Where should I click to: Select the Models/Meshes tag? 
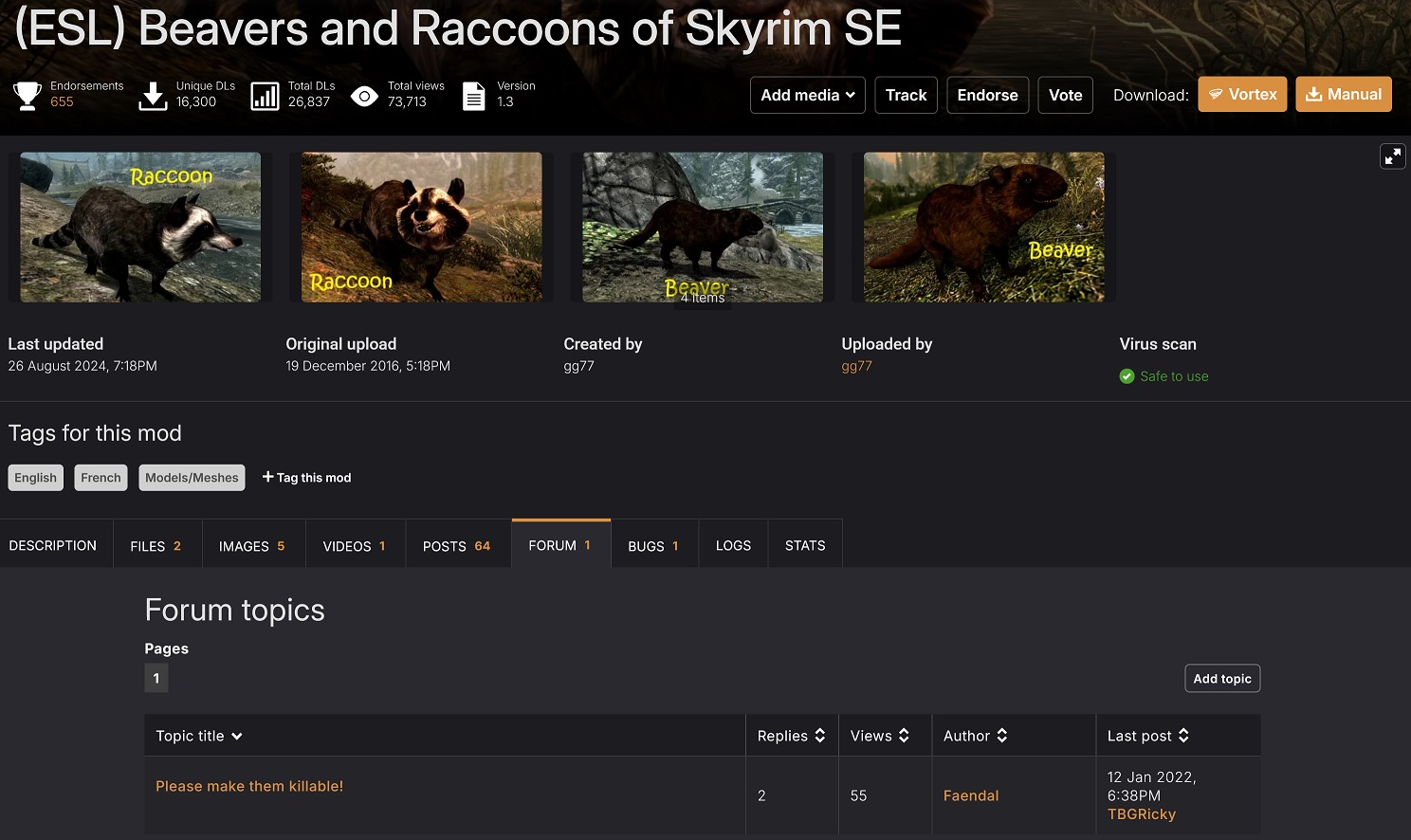click(x=192, y=478)
